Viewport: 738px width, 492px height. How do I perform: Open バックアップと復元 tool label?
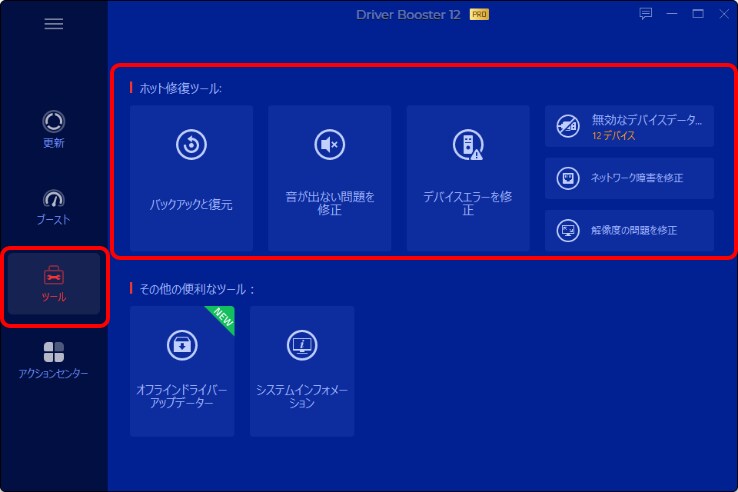point(191,204)
